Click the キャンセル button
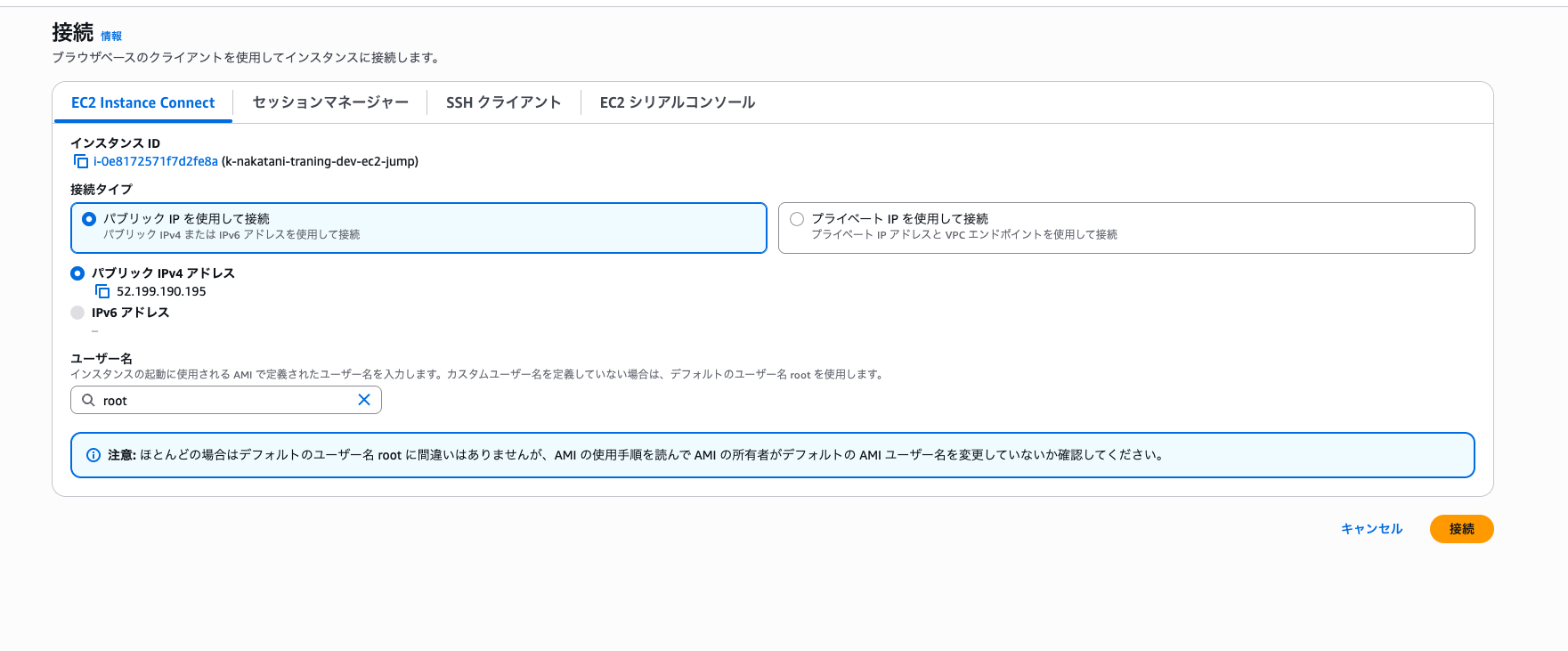The height and width of the screenshot is (651, 1568). [1371, 529]
